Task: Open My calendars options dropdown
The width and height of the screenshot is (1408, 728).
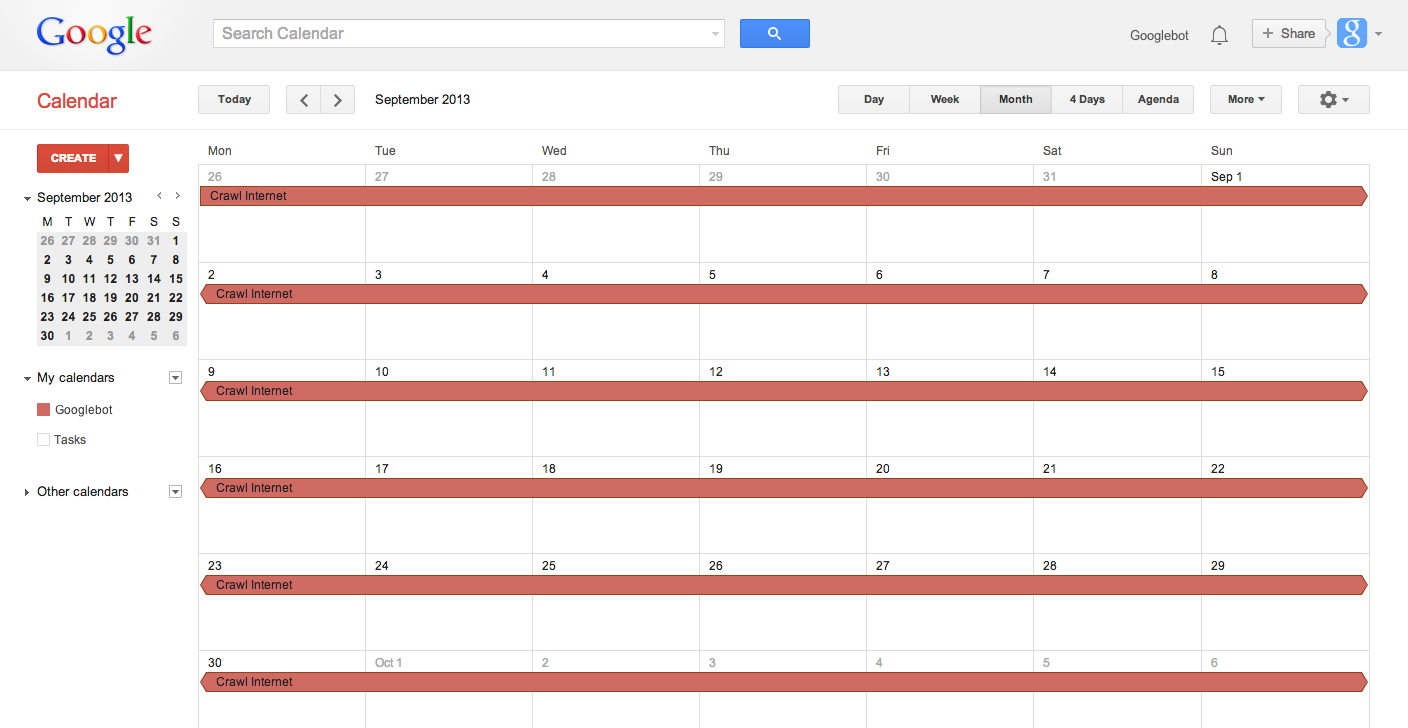Action: tap(175, 377)
